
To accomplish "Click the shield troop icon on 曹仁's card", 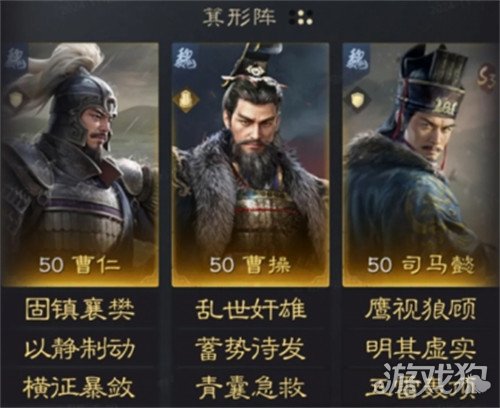I will (x=15, y=99).
